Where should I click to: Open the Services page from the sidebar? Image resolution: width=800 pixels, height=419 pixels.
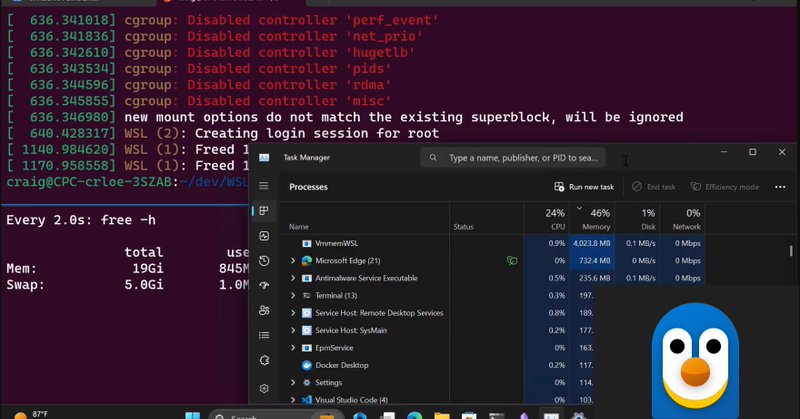click(x=264, y=360)
